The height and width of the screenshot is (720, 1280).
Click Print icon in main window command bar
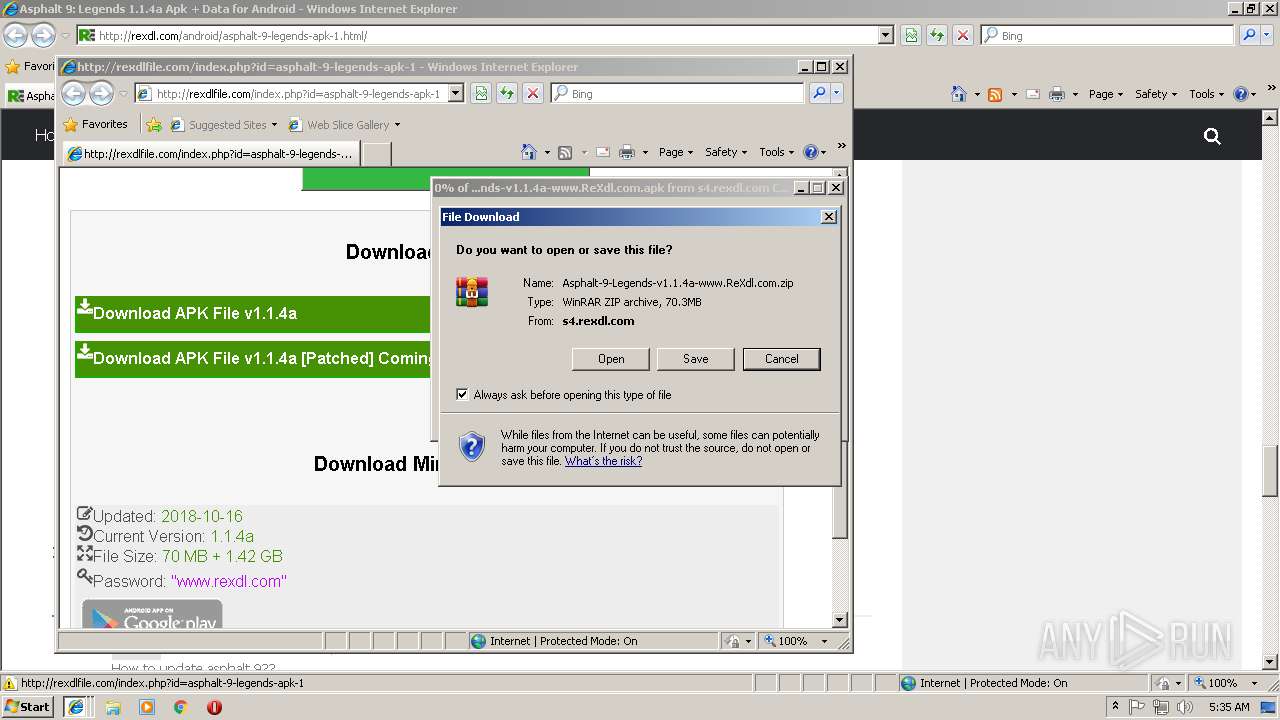[x=1057, y=94]
